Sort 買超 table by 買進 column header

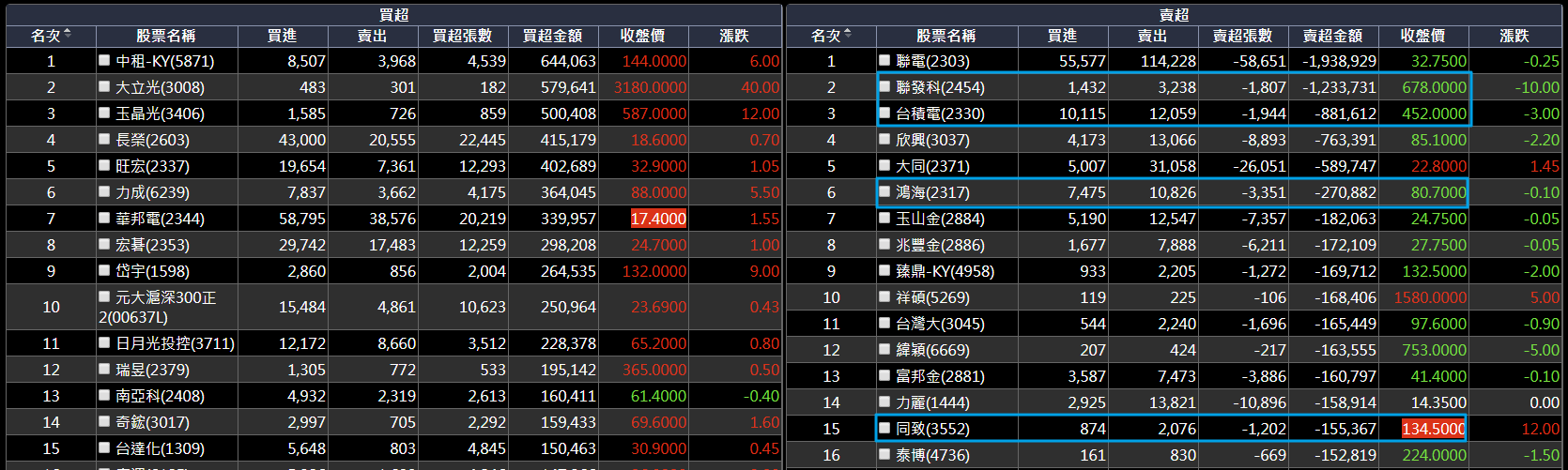coord(283,36)
